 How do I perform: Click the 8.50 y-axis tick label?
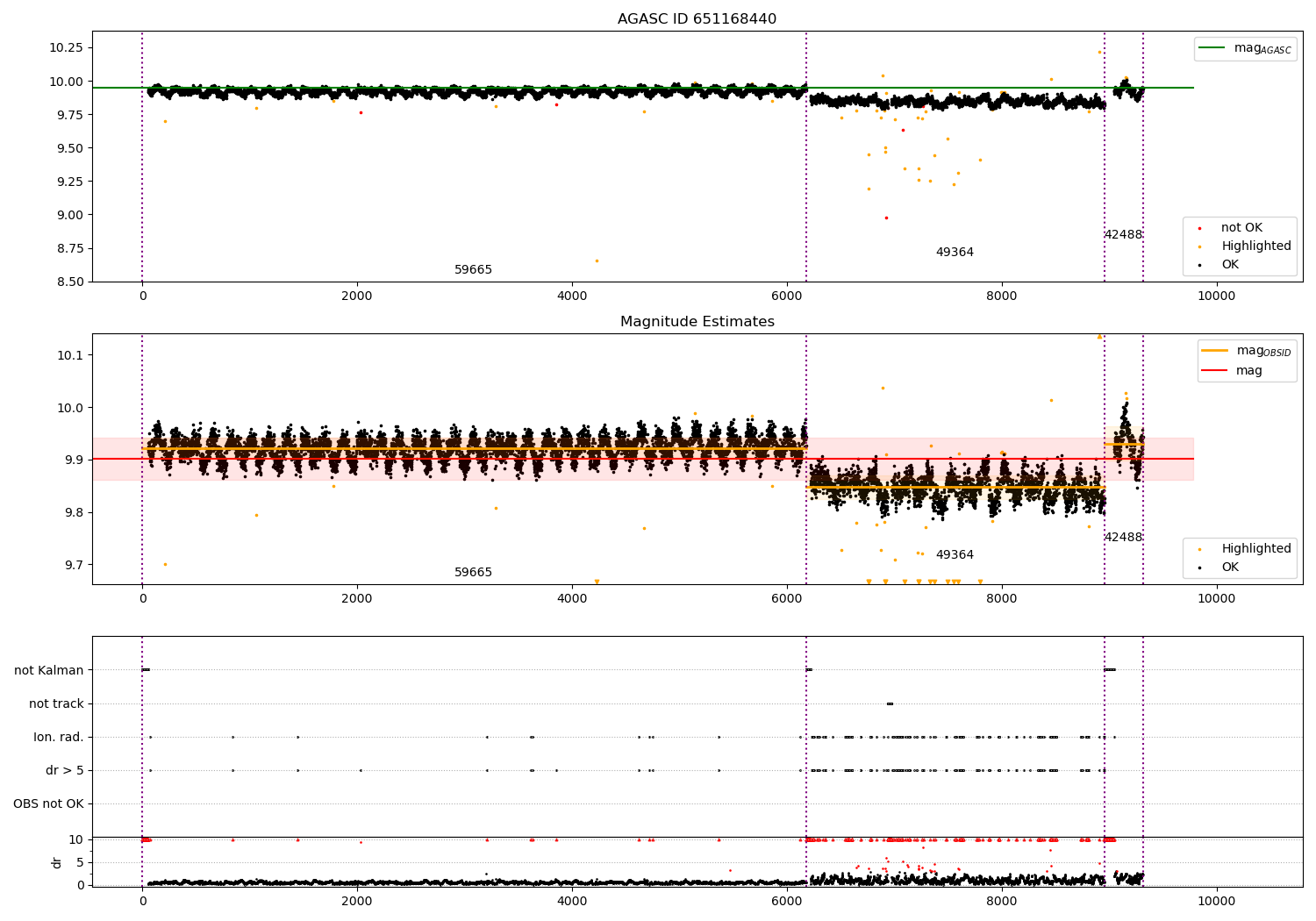pos(69,282)
